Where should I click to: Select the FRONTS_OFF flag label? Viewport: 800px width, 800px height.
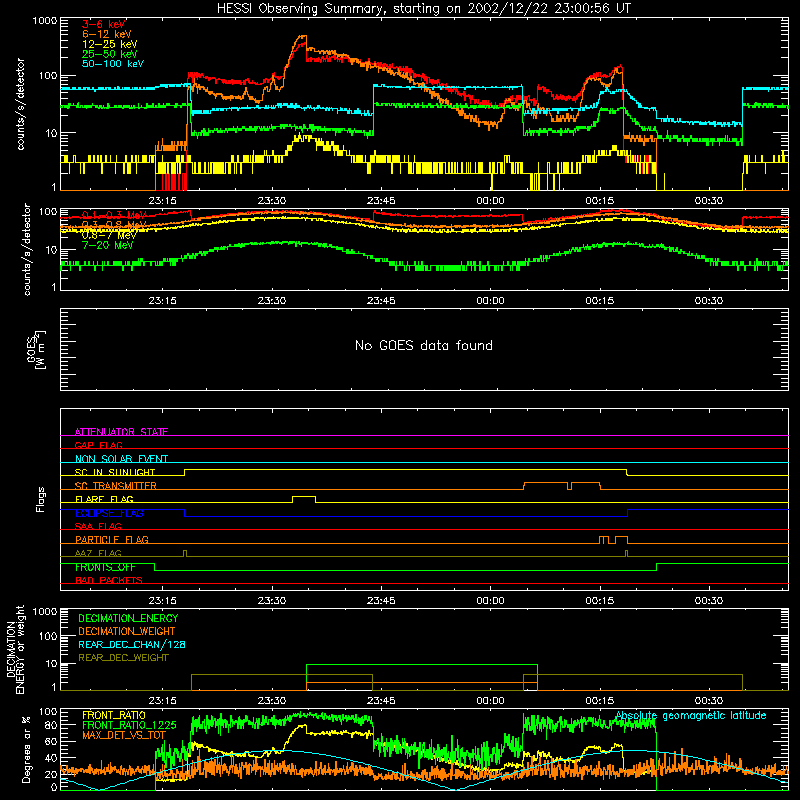tap(105, 567)
